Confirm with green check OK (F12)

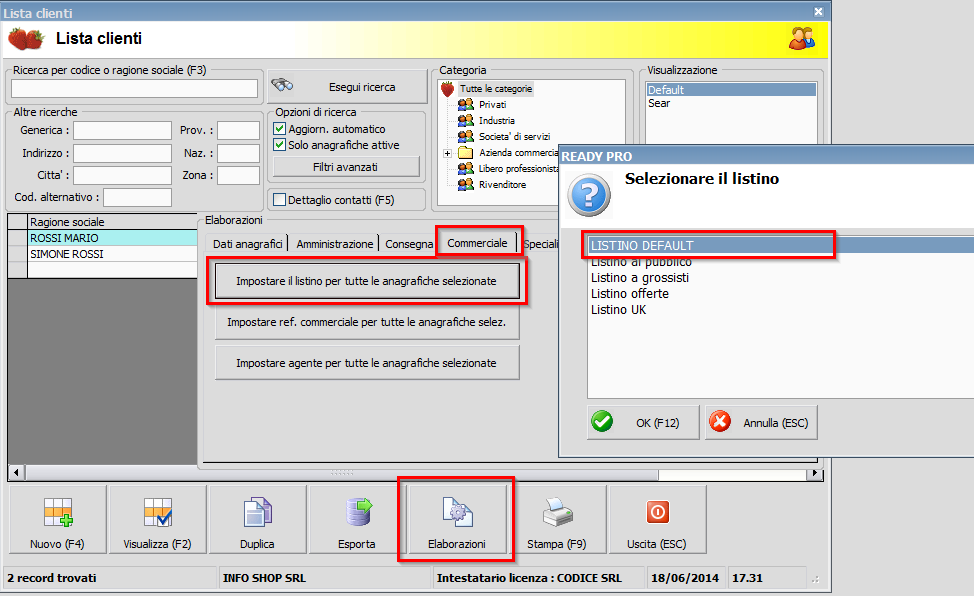tap(643, 423)
